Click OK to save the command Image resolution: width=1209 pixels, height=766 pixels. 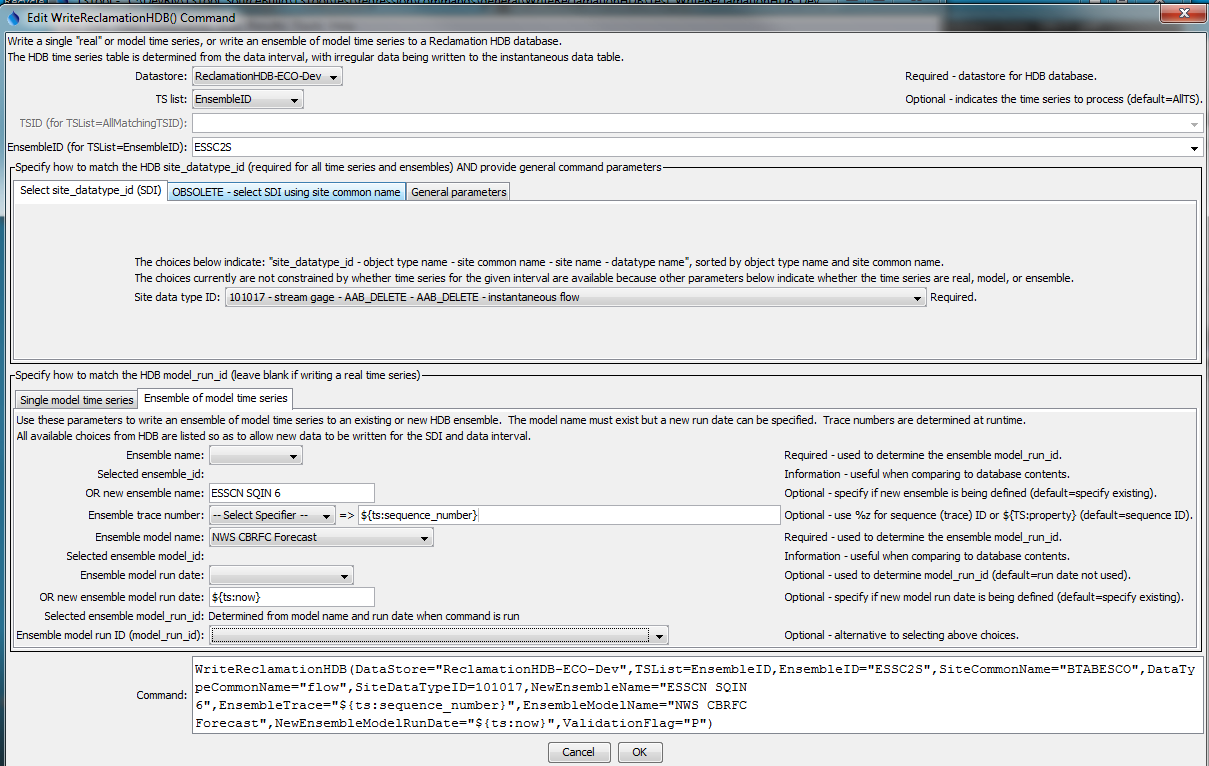(639, 751)
